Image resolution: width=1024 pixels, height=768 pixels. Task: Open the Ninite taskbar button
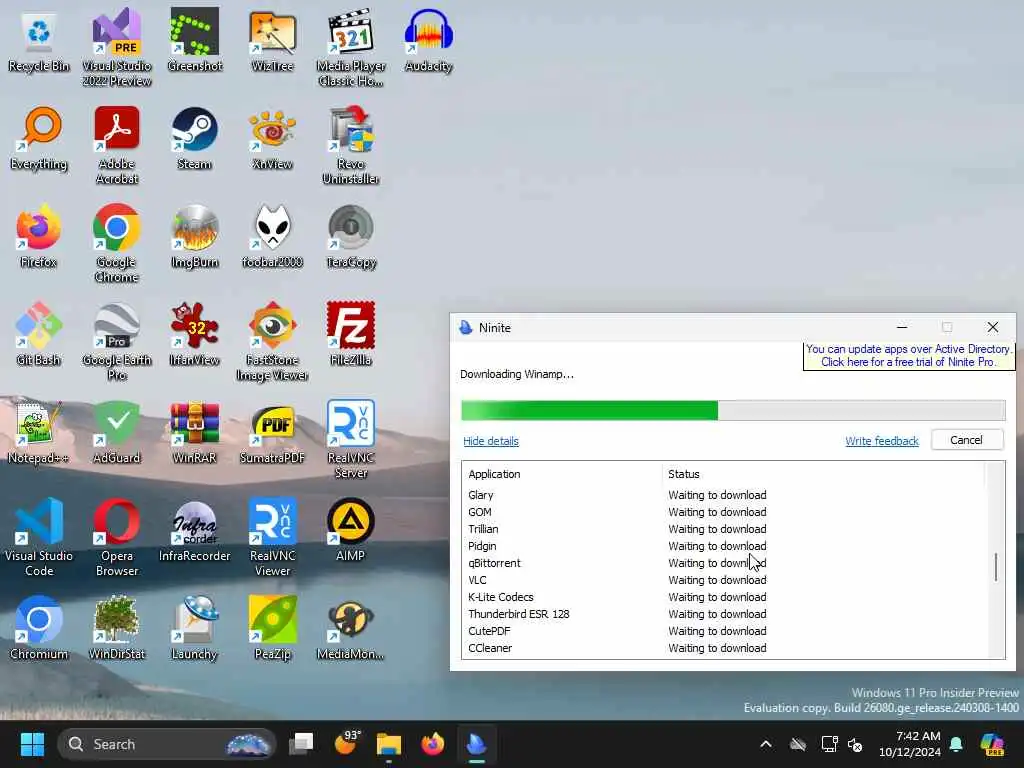coord(477,744)
